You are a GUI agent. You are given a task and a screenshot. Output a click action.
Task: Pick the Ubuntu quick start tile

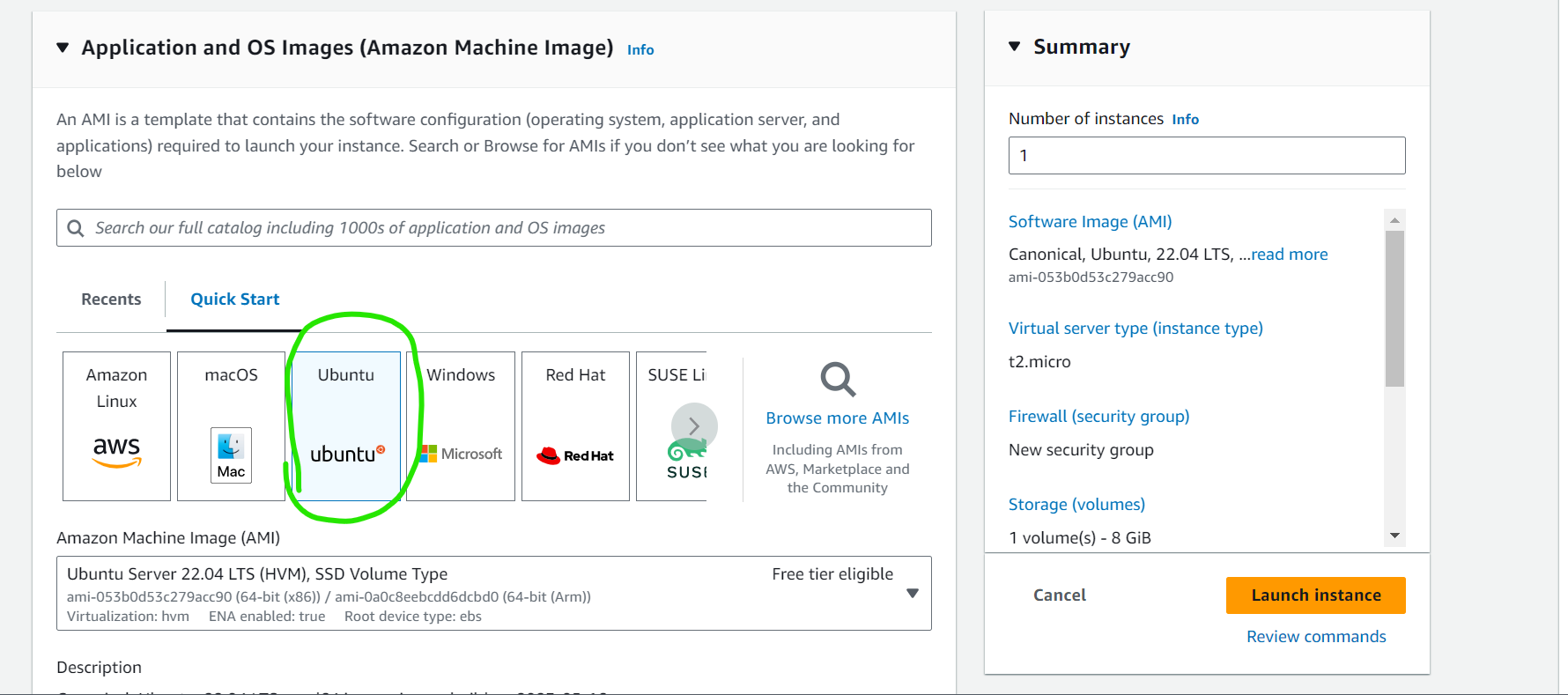(346, 426)
